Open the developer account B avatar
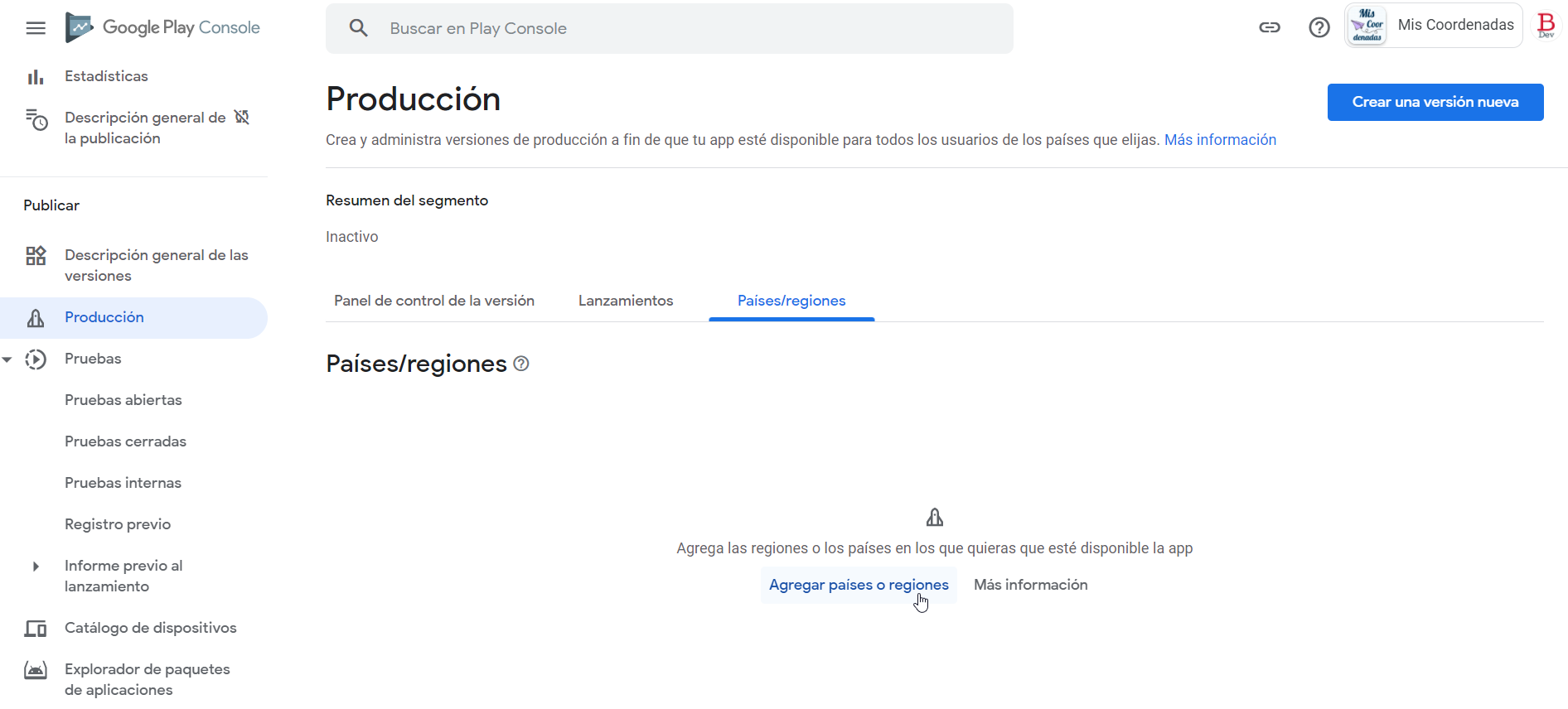The height and width of the screenshot is (709, 1568). tap(1546, 26)
